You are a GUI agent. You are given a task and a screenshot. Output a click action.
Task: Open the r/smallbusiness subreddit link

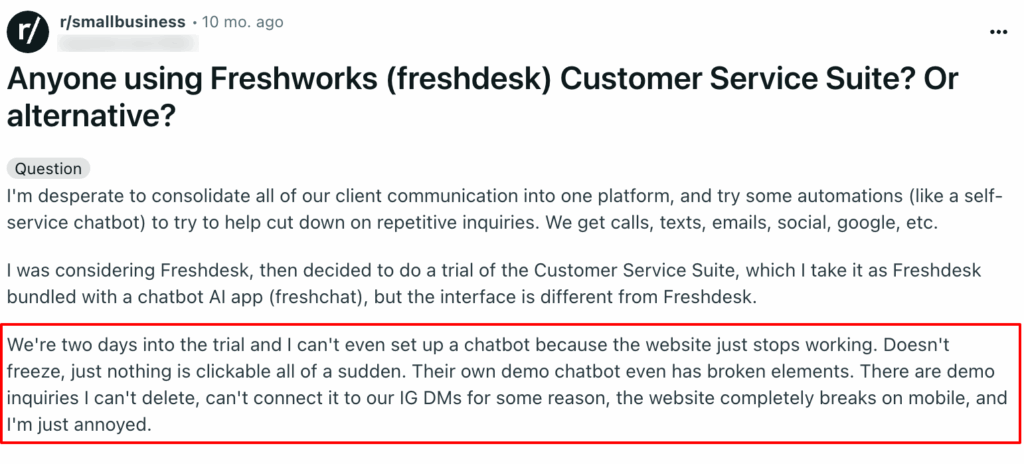[123, 22]
